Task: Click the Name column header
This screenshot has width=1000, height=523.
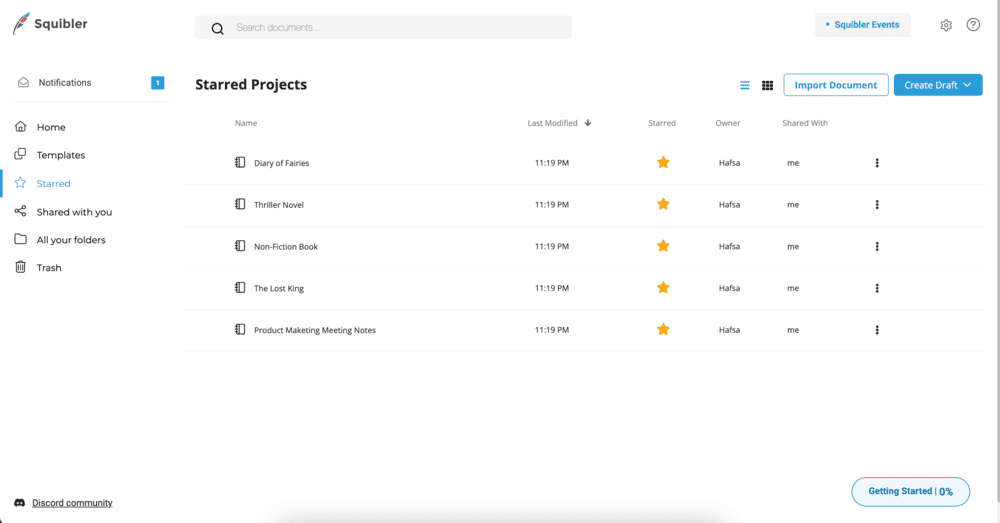Action: tap(246, 123)
